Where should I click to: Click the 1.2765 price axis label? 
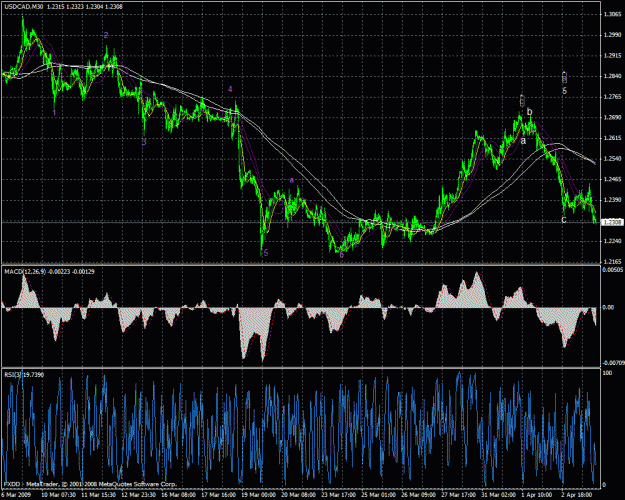click(612, 97)
